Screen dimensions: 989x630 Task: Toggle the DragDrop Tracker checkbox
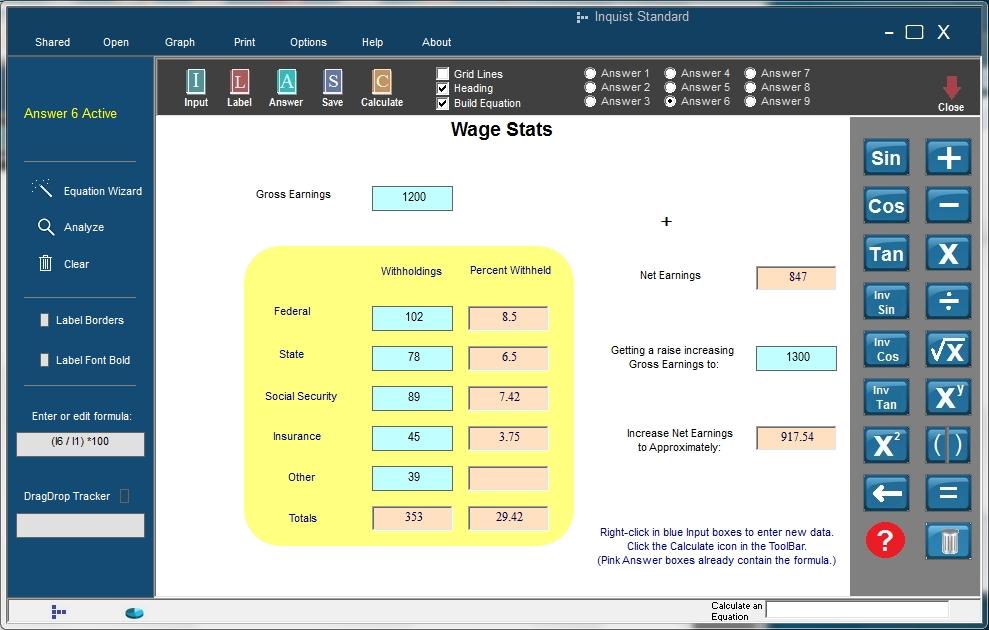coord(124,496)
